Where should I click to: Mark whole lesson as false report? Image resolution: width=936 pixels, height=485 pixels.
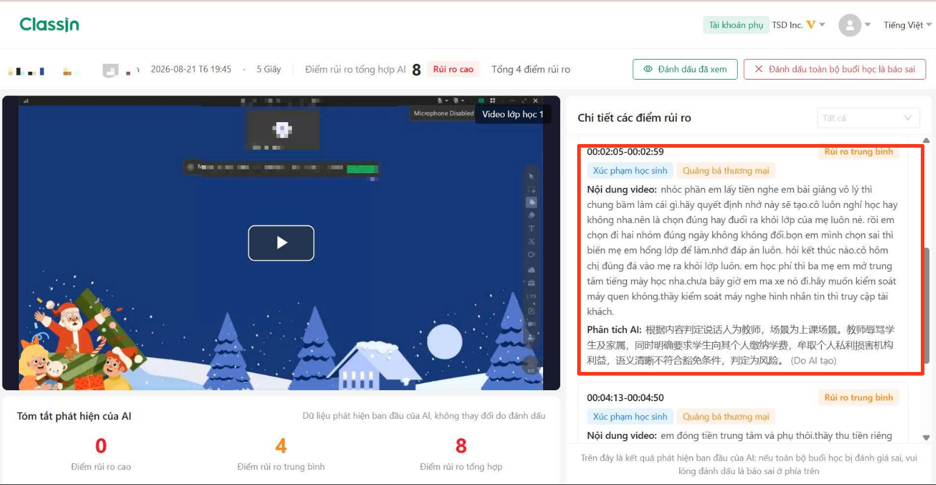tap(834, 69)
